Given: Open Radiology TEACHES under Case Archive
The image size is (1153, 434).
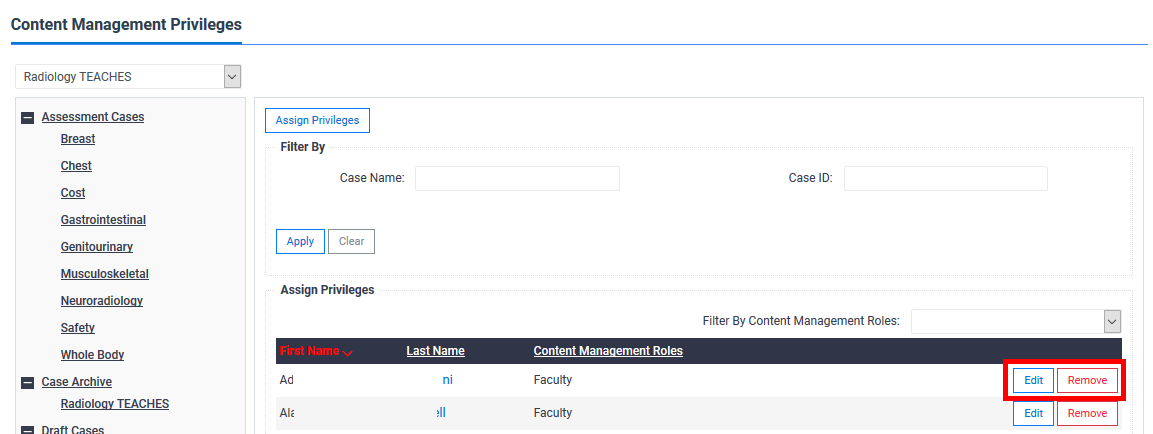Looking at the screenshot, I should (x=115, y=404).
